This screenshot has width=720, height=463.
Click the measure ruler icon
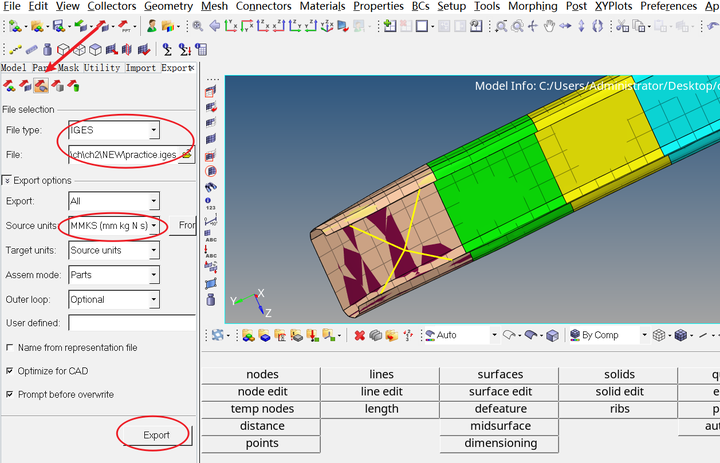point(31,49)
